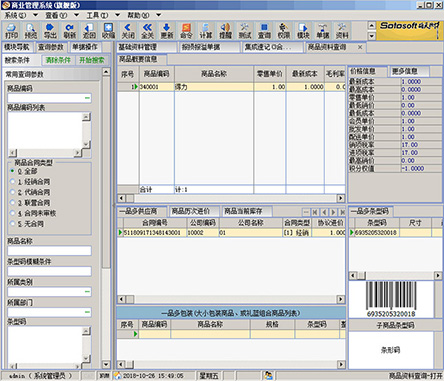This screenshot has width=444, height=381.
Task: Click the 查询 query toolbar icon
Action: coord(264,31)
